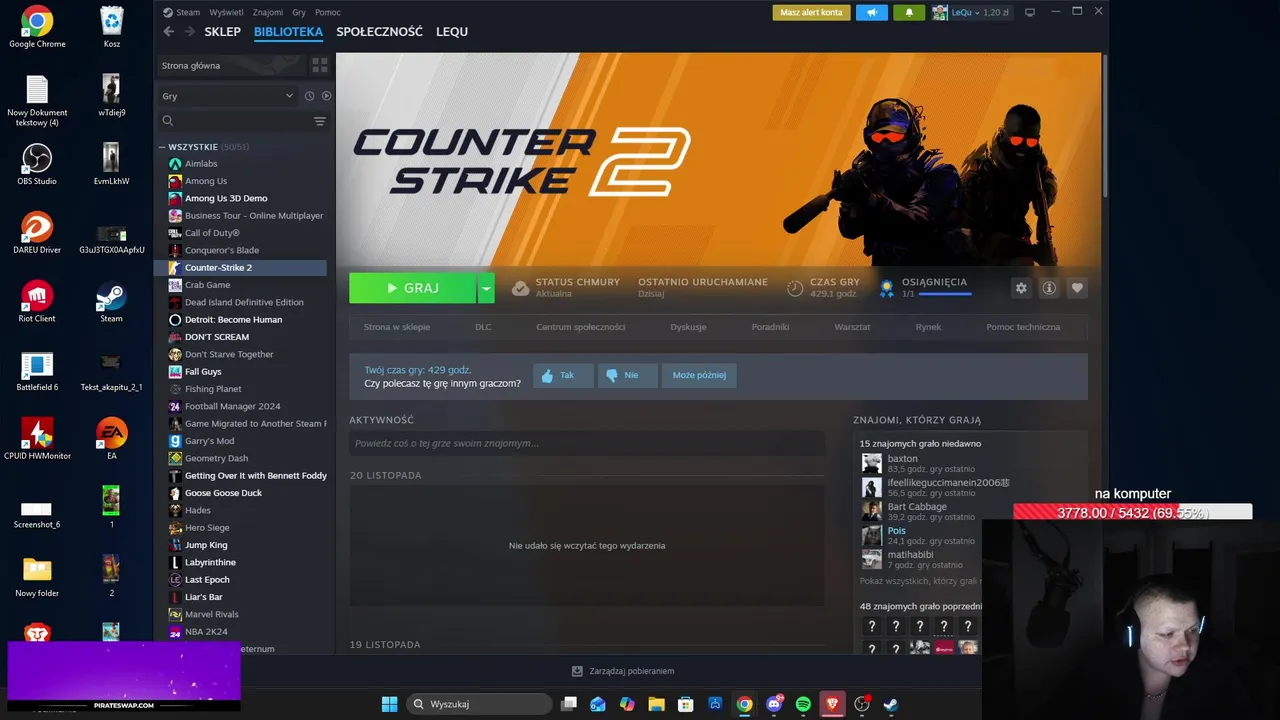Open the Gry library filter dropdown
1280x720 pixels.
(227, 96)
